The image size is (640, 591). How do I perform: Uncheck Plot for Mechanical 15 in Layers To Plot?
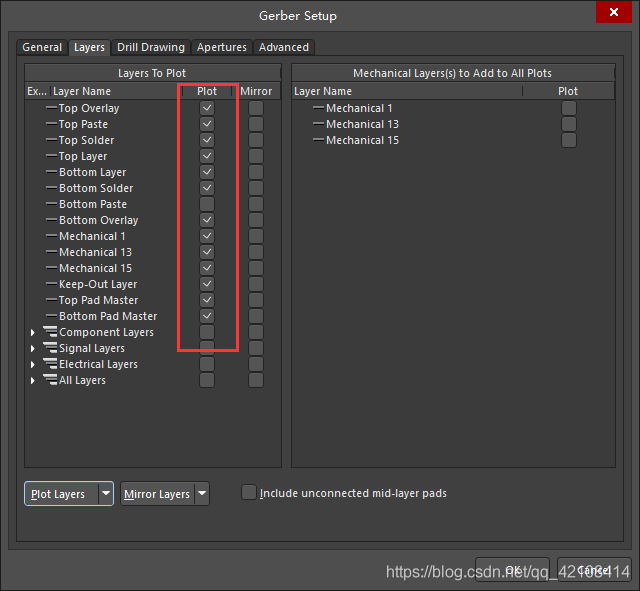(207, 268)
